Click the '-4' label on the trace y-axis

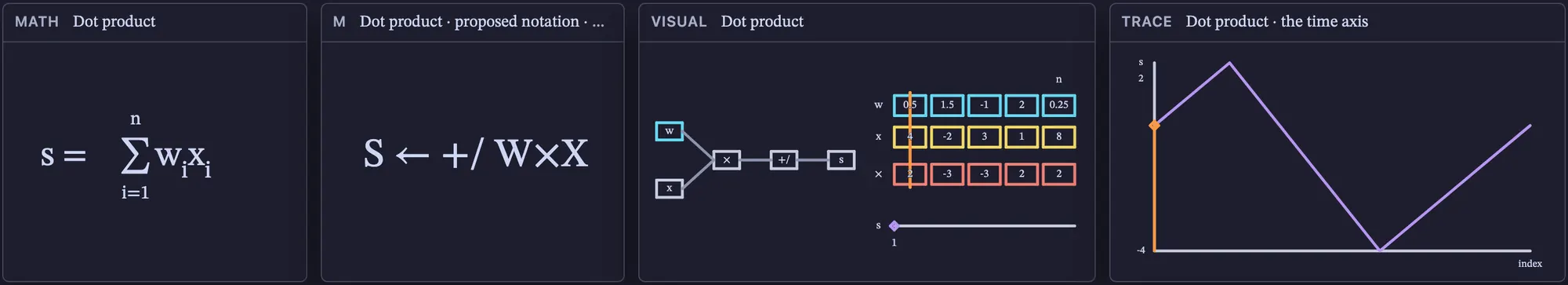click(1141, 250)
